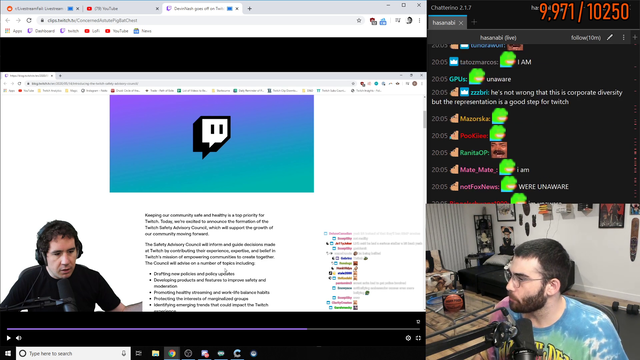Open Task View on taskbar
The width and height of the screenshot is (640, 360).
(x=139, y=353)
